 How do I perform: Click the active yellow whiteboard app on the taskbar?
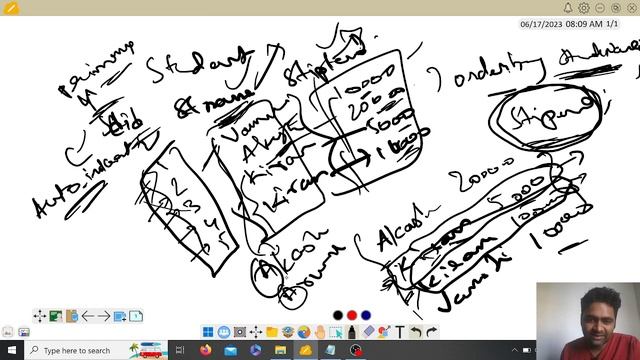point(305,350)
